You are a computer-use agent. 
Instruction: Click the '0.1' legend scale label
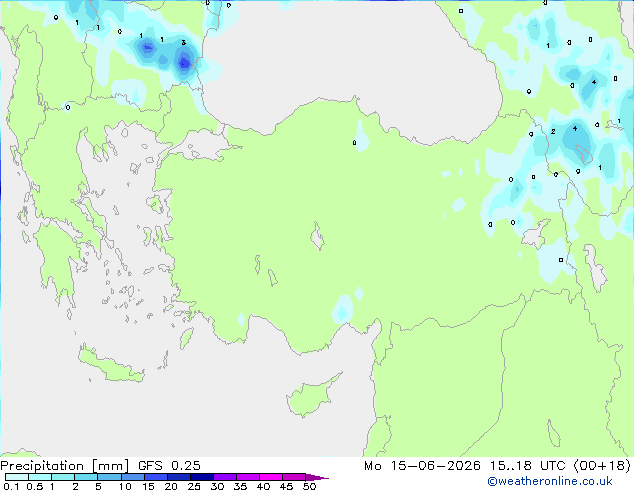pyautogui.click(x=11, y=486)
